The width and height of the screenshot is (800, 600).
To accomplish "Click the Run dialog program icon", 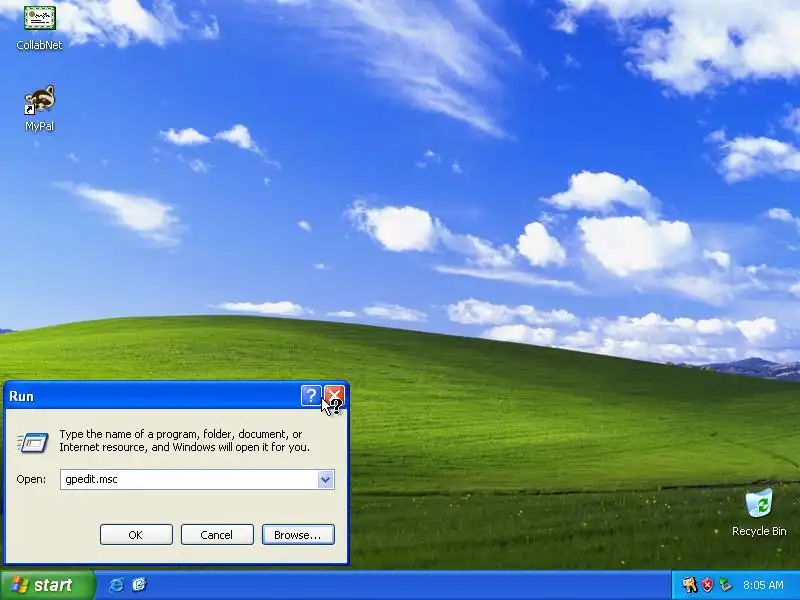I will (x=33, y=442).
